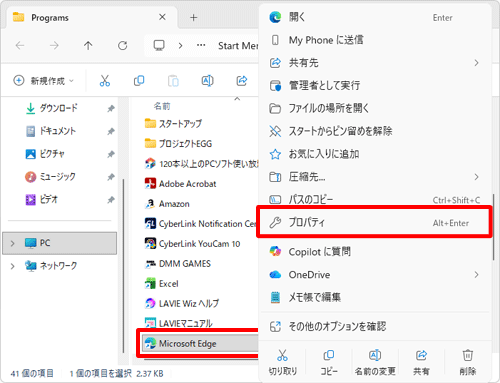Unpin the ダウンロード quick access pin

[x=111, y=109]
